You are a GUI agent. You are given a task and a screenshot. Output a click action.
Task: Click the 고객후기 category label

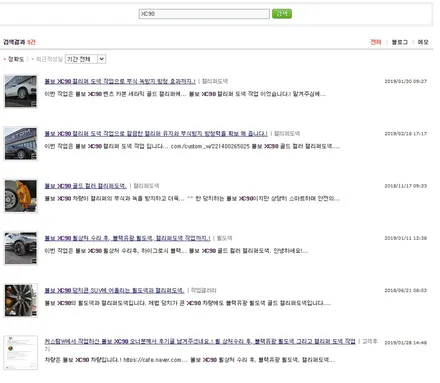[x=370, y=341]
